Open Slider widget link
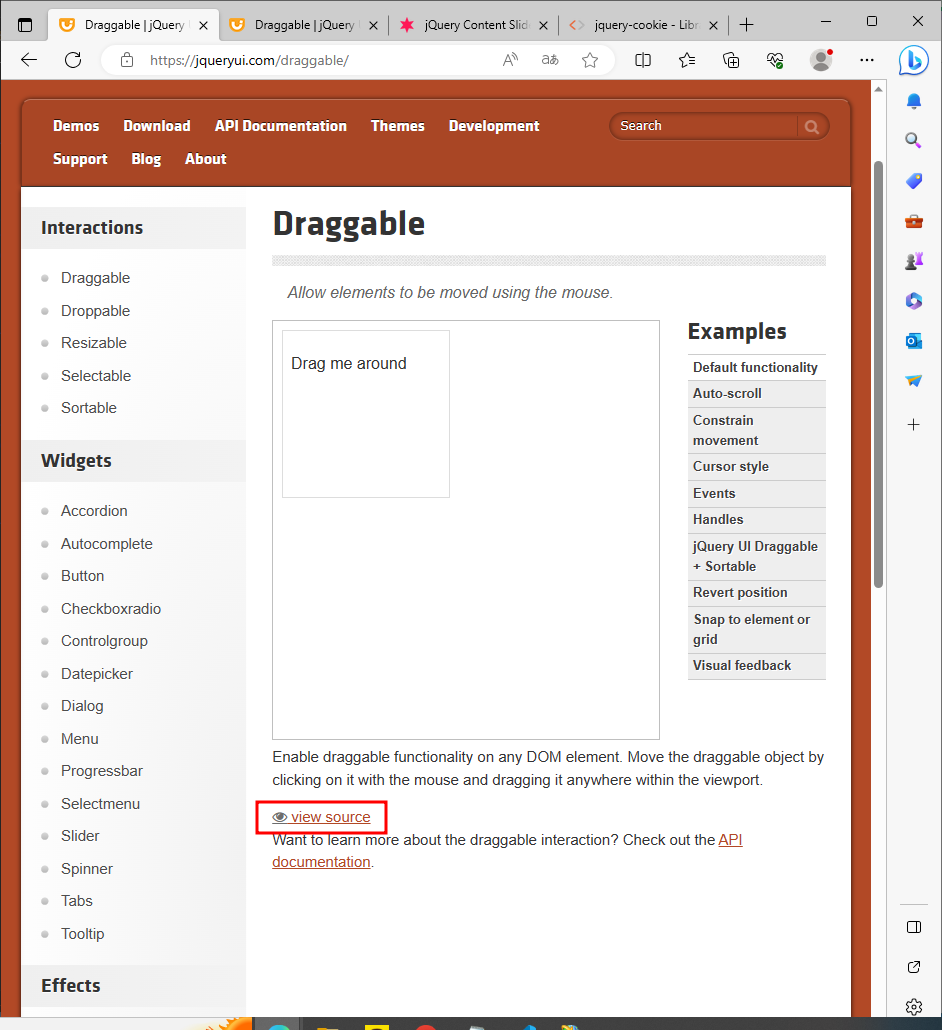 coord(80,836)
